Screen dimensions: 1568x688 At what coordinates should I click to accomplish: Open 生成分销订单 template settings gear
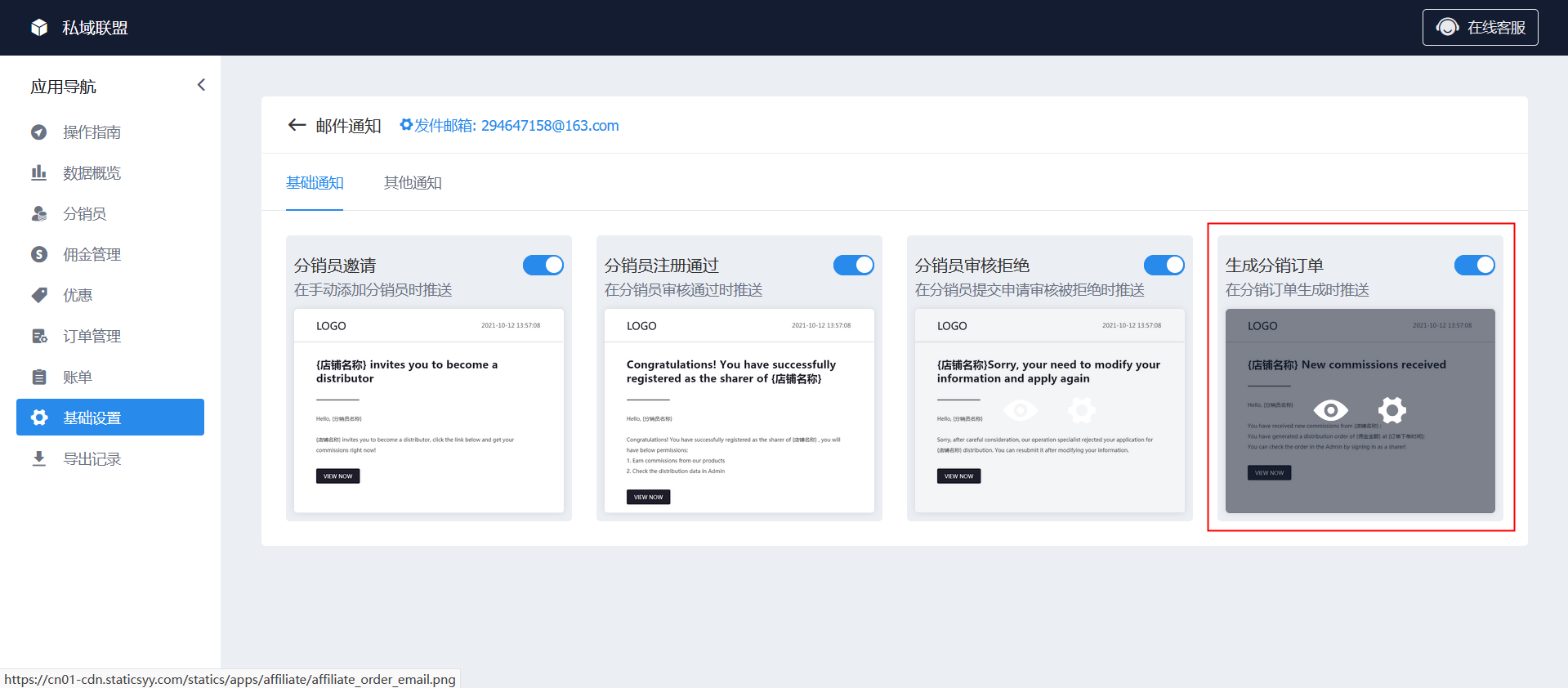coord(1392,409)
